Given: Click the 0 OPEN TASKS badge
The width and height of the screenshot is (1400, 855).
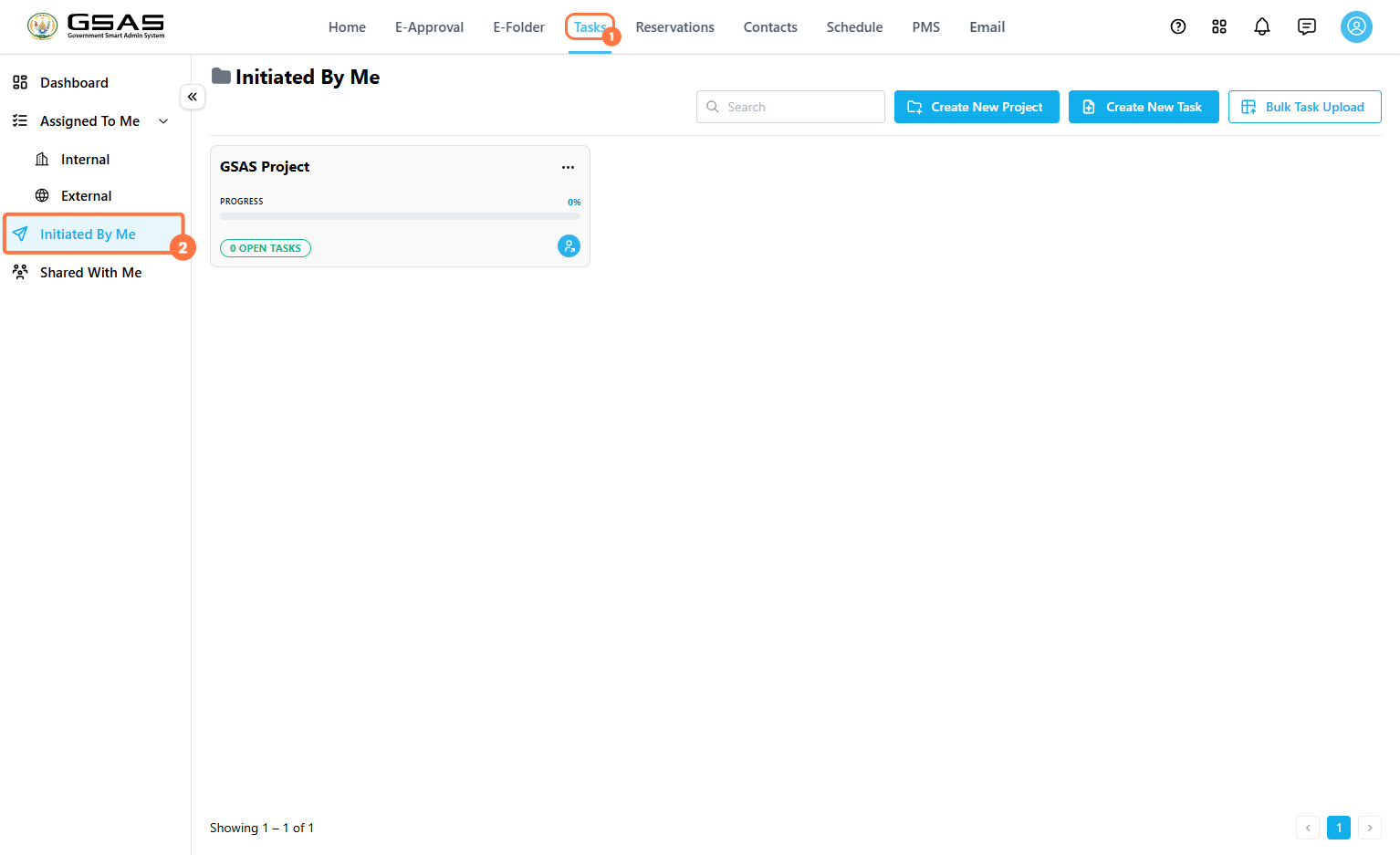Looking at the screenshot, I should (266, 248).
